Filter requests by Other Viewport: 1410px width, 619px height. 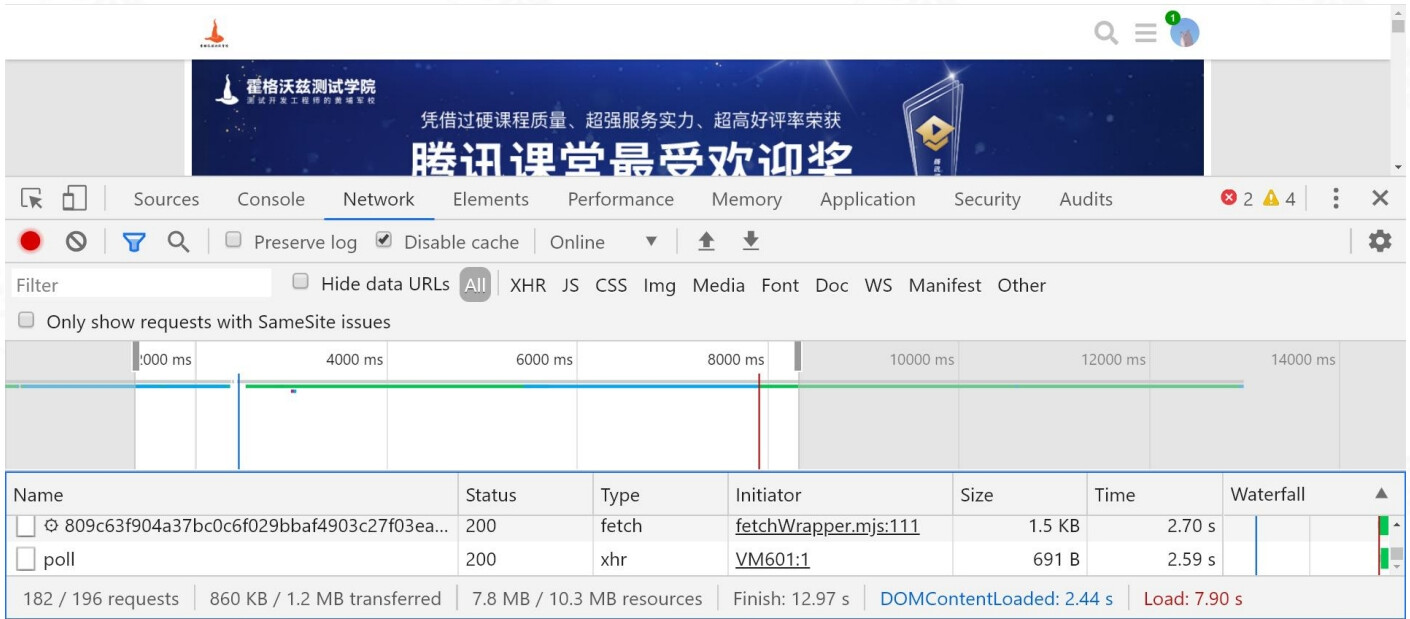(1021, 285)
